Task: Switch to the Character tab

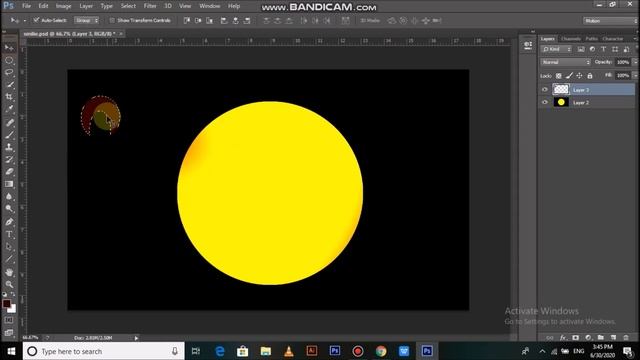Action: pos(613,39)
